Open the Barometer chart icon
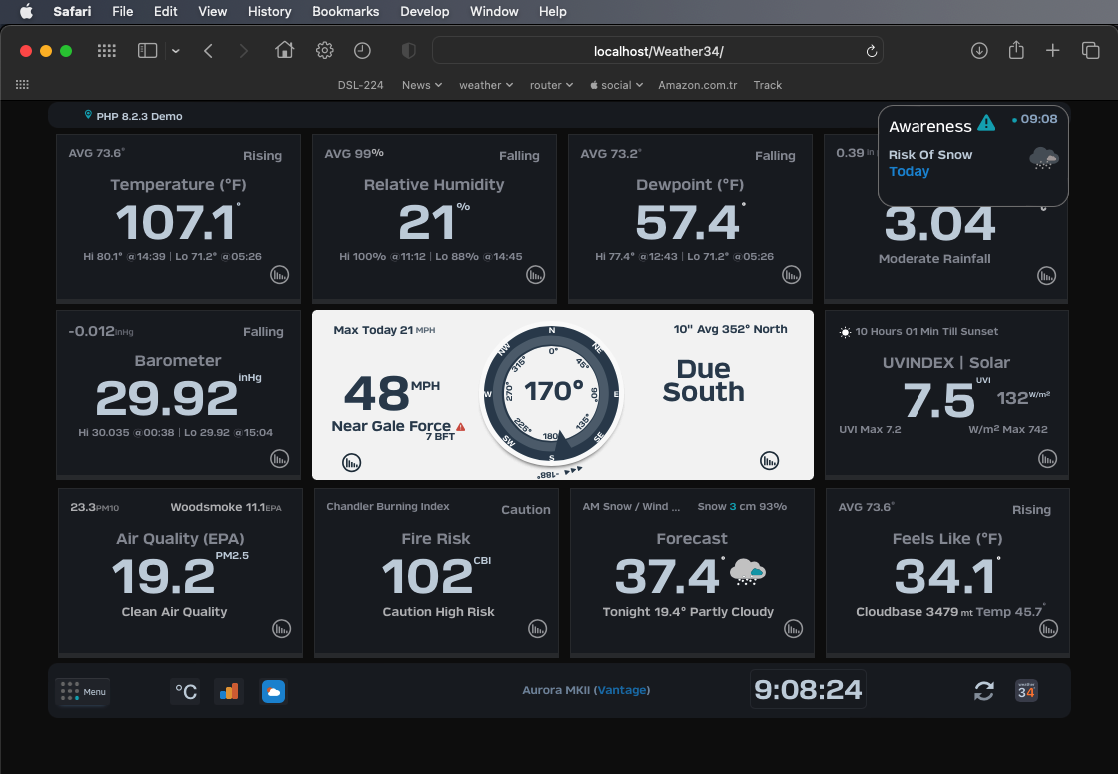1118x774 pixels. click(280, 459)
